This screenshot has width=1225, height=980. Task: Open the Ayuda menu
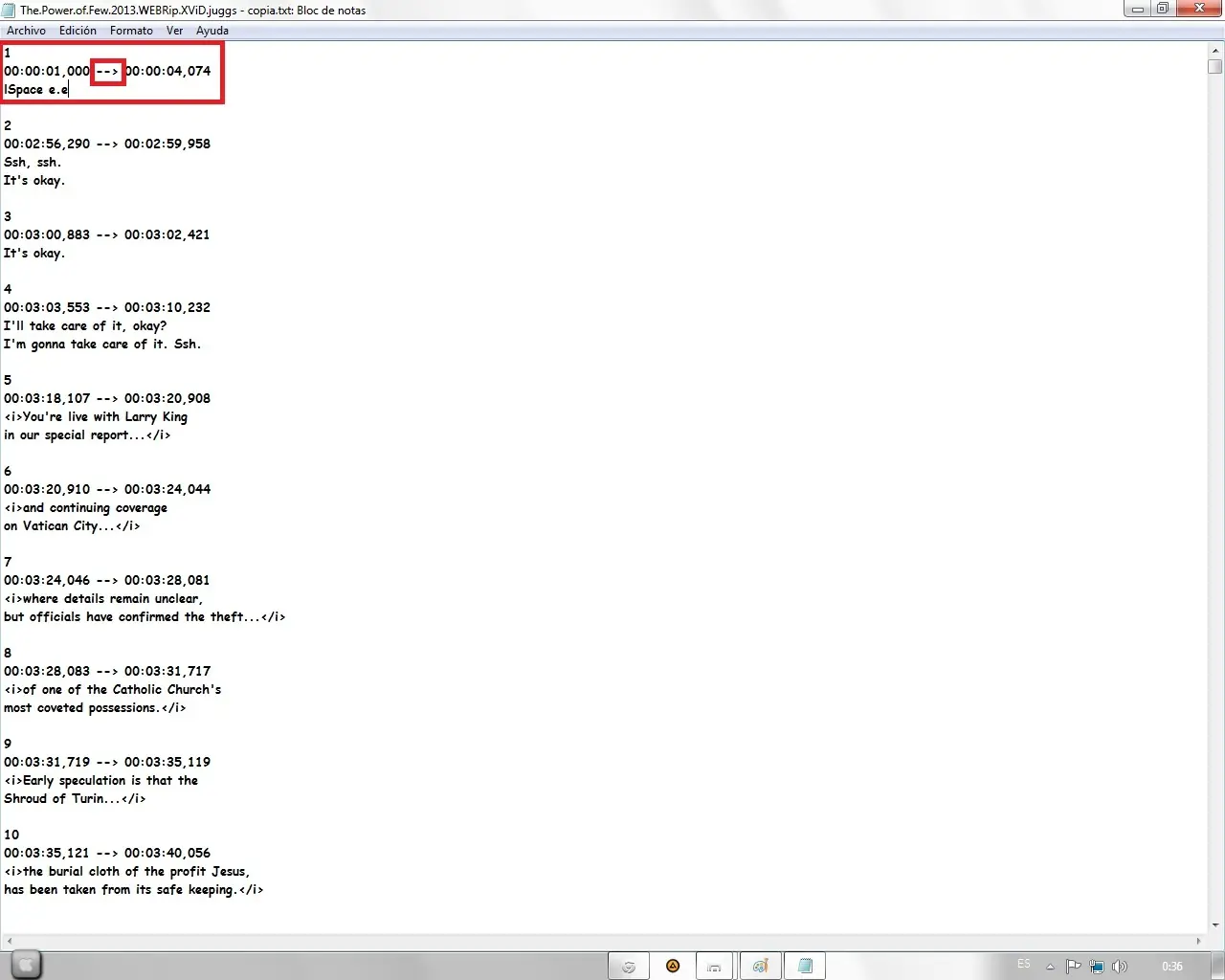tap(212, 31)
